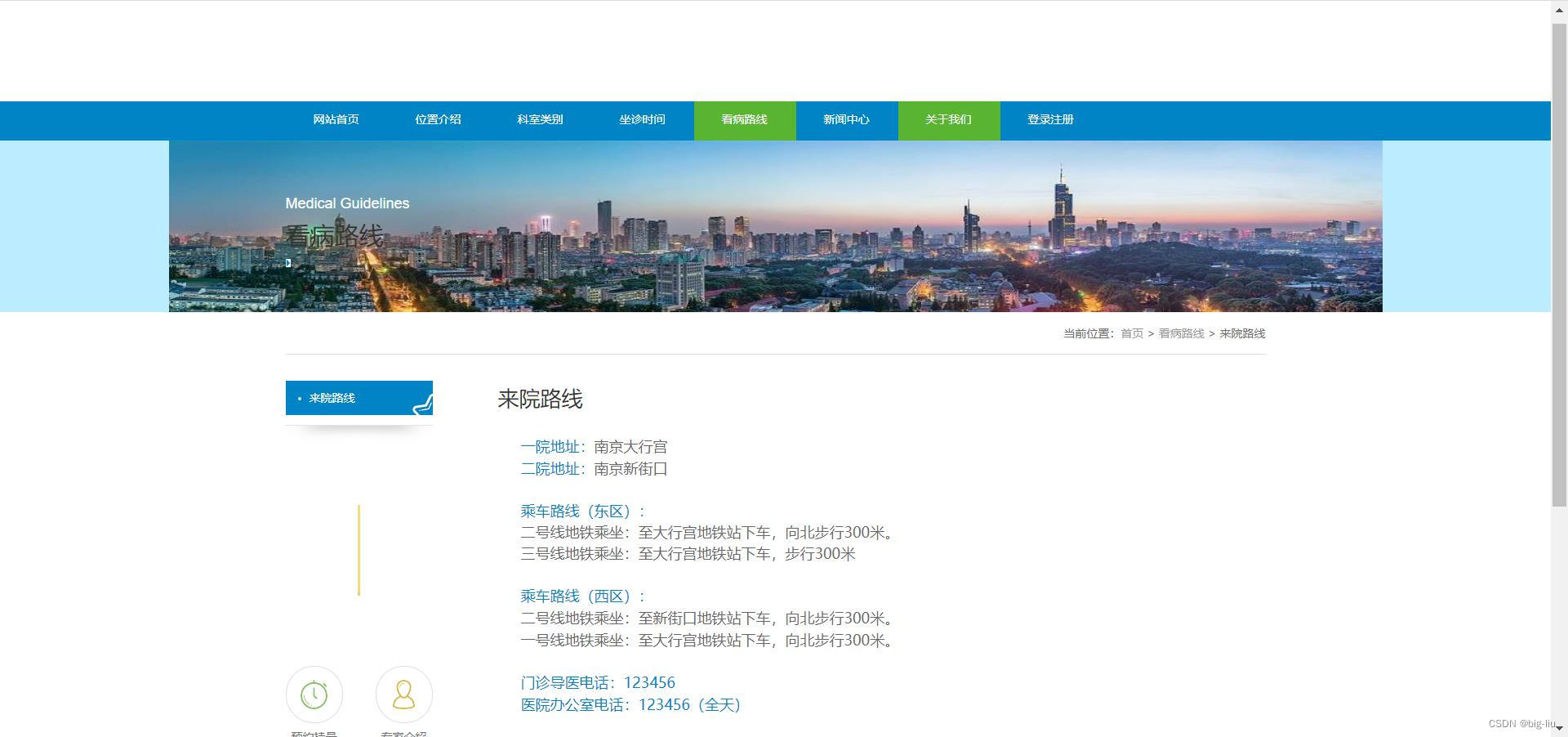
Task: Click 二院地址 address line
Action: tap(594, 469)
